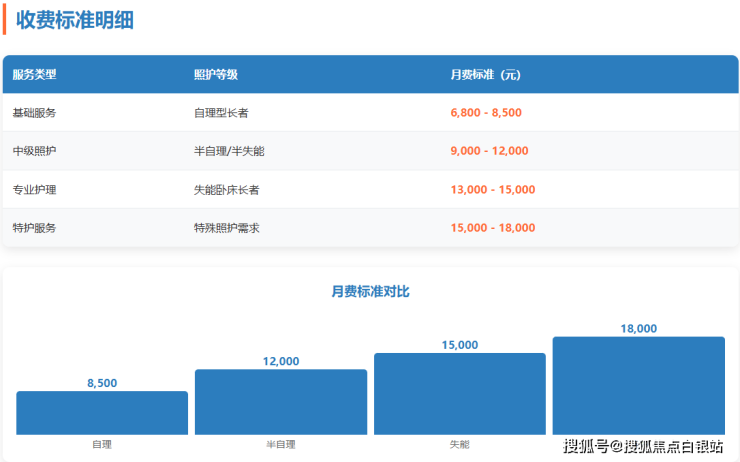Click the 12,000 bar for 半自理
The width and height of the screenshot is (740, 462).
tap(281, 402)
